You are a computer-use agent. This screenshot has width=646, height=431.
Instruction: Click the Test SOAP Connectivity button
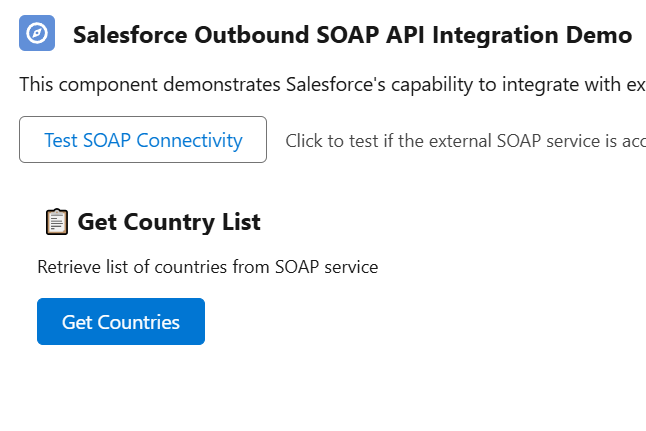tap(143, 140)
